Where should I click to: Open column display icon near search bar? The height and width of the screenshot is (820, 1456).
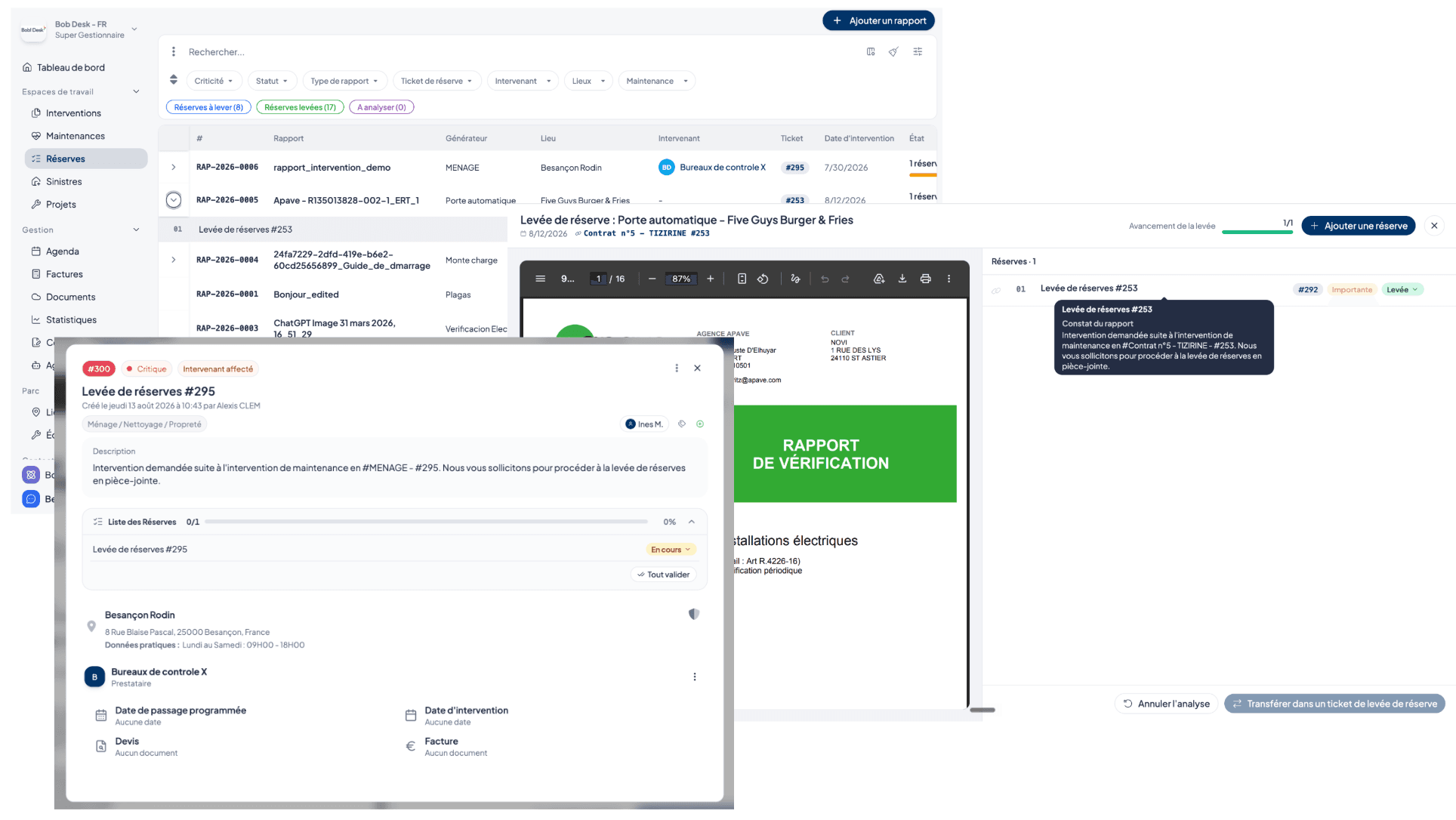point(871,51)
